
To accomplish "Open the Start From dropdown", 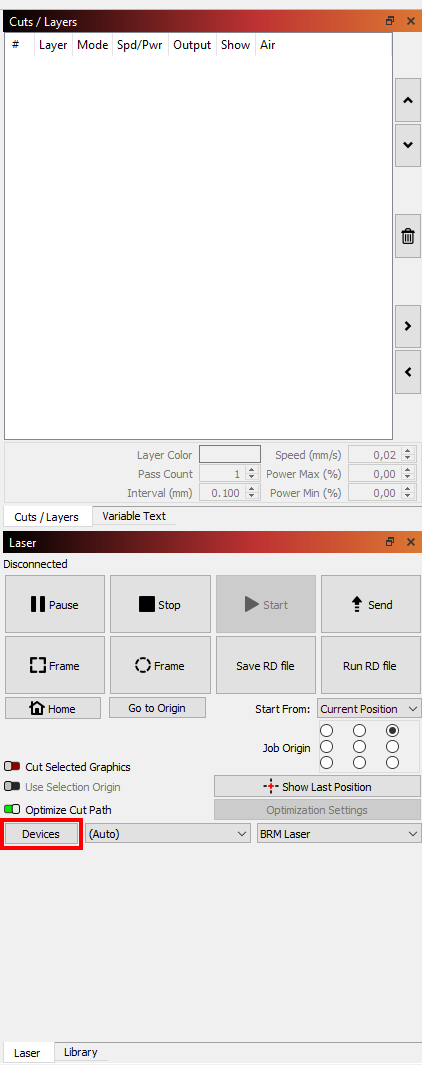I will click(369, 708).
